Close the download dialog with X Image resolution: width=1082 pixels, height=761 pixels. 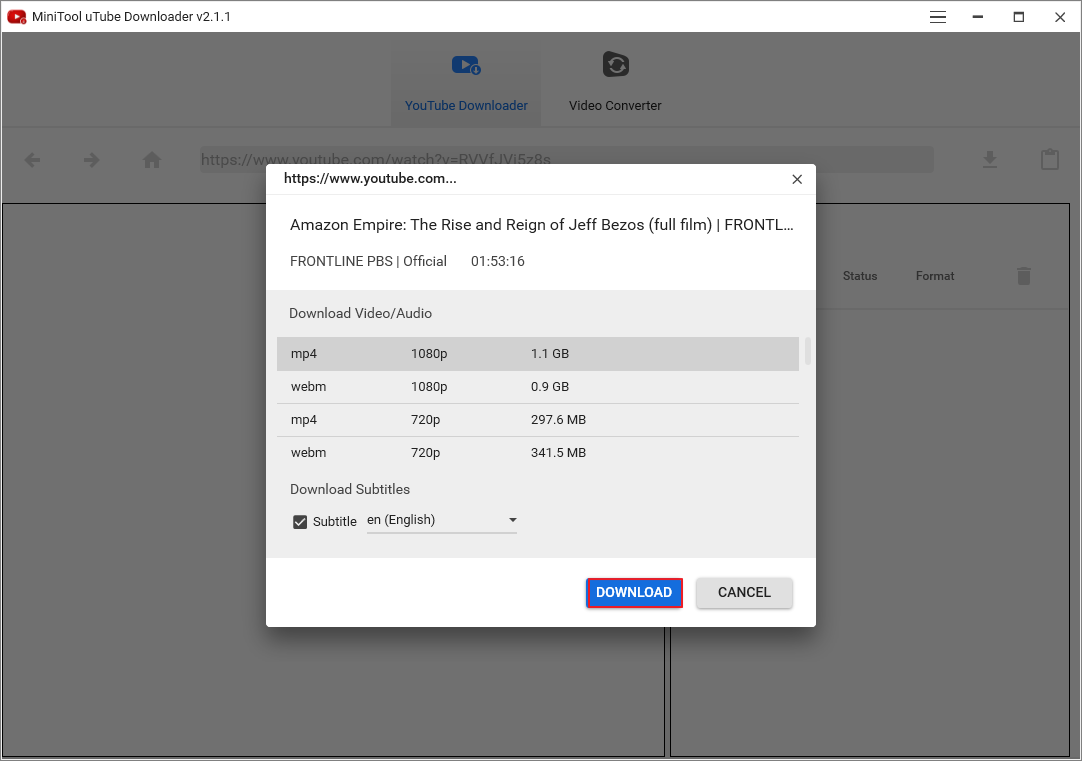[x=797, y=179]
